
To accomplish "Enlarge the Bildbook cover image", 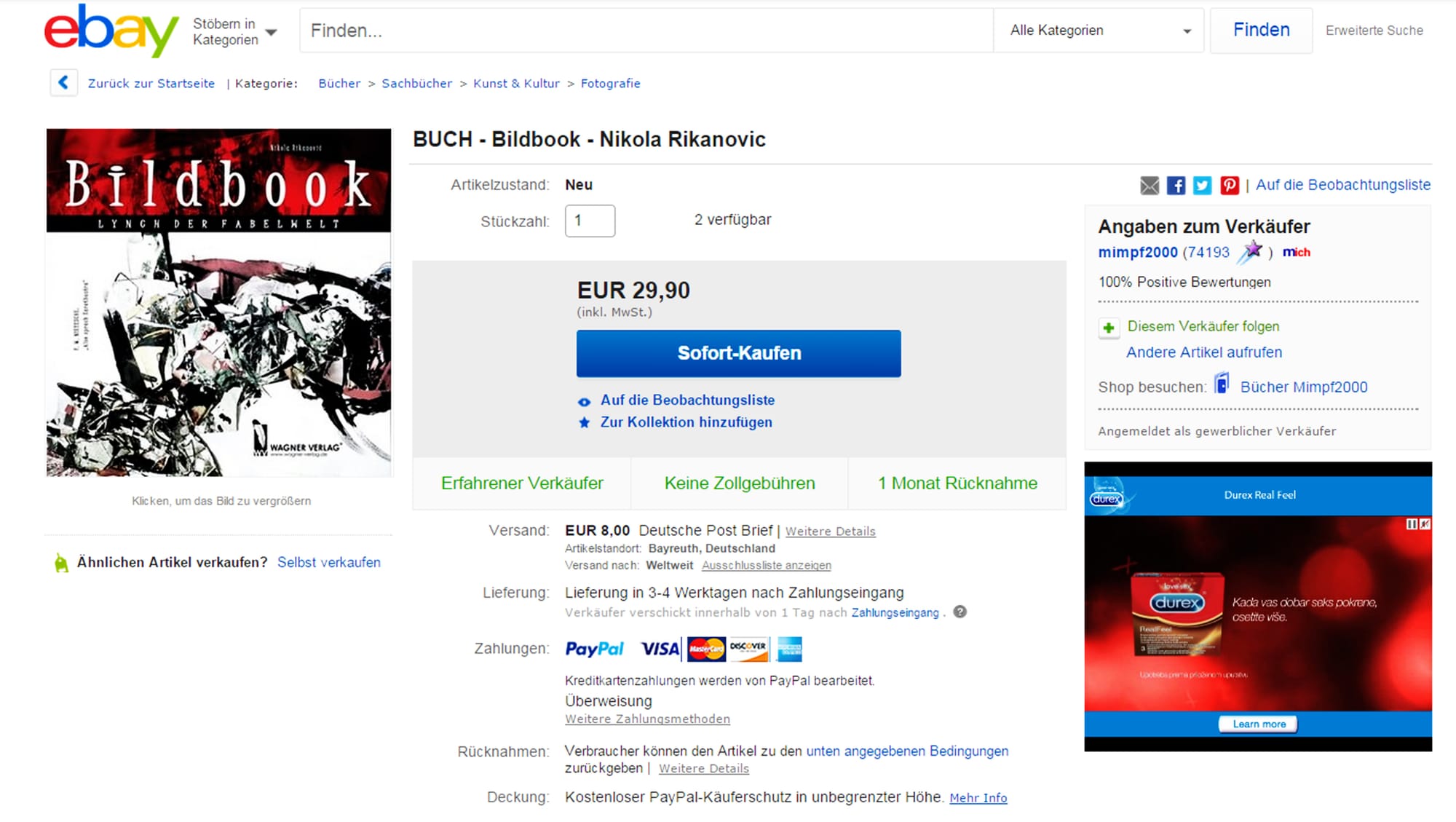I will coord(218,302).
